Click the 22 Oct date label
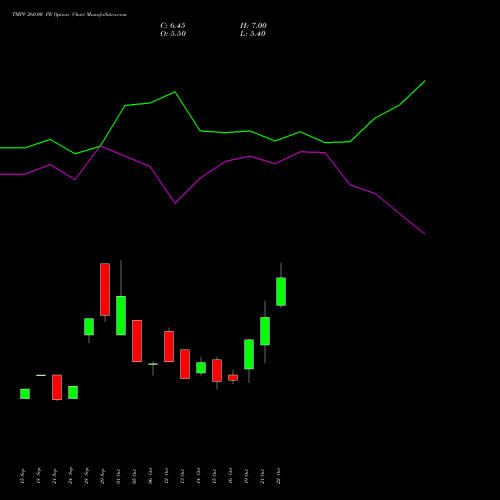This screenshot has height=500, width=500. click(x=279, y=476)
